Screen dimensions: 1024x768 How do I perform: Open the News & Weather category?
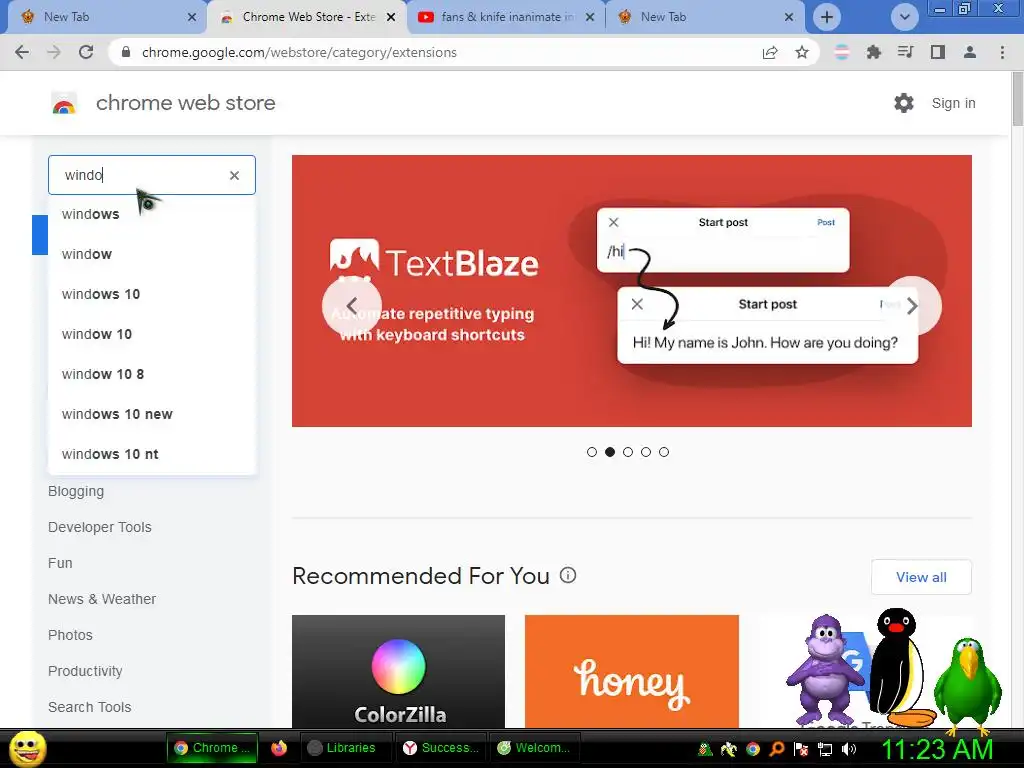[x=102, y=599]
